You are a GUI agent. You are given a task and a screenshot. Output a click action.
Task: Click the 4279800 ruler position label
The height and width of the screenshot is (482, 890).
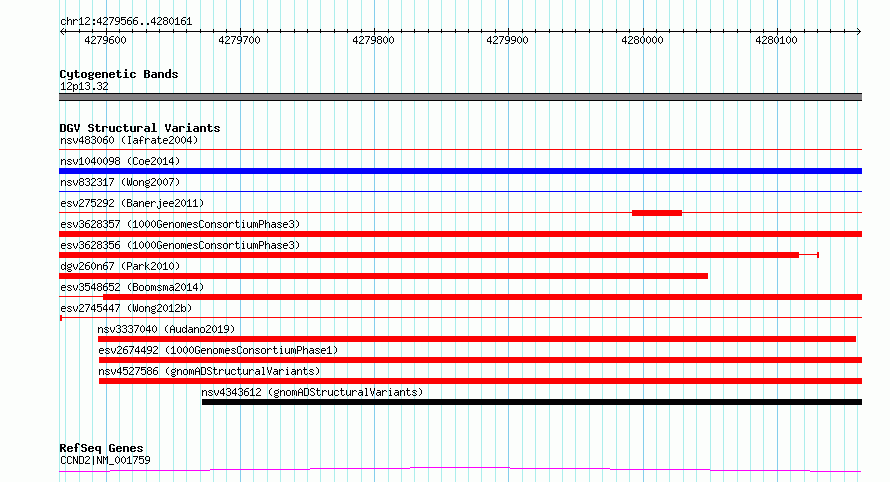tap(373, 40)
